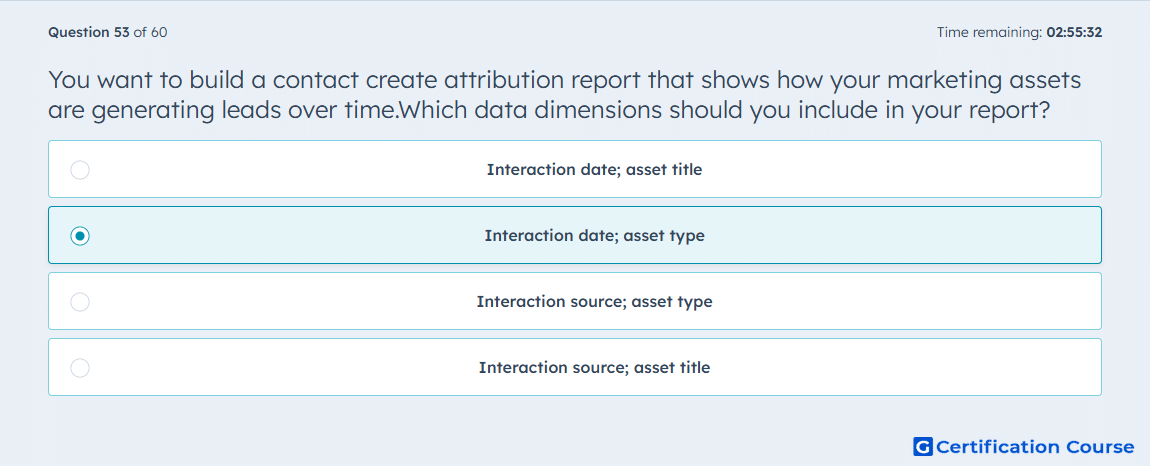1150x466 pixels.
Task: Click the 'Interaction source; asset title' answer text
Action: (x=594, y=368)
